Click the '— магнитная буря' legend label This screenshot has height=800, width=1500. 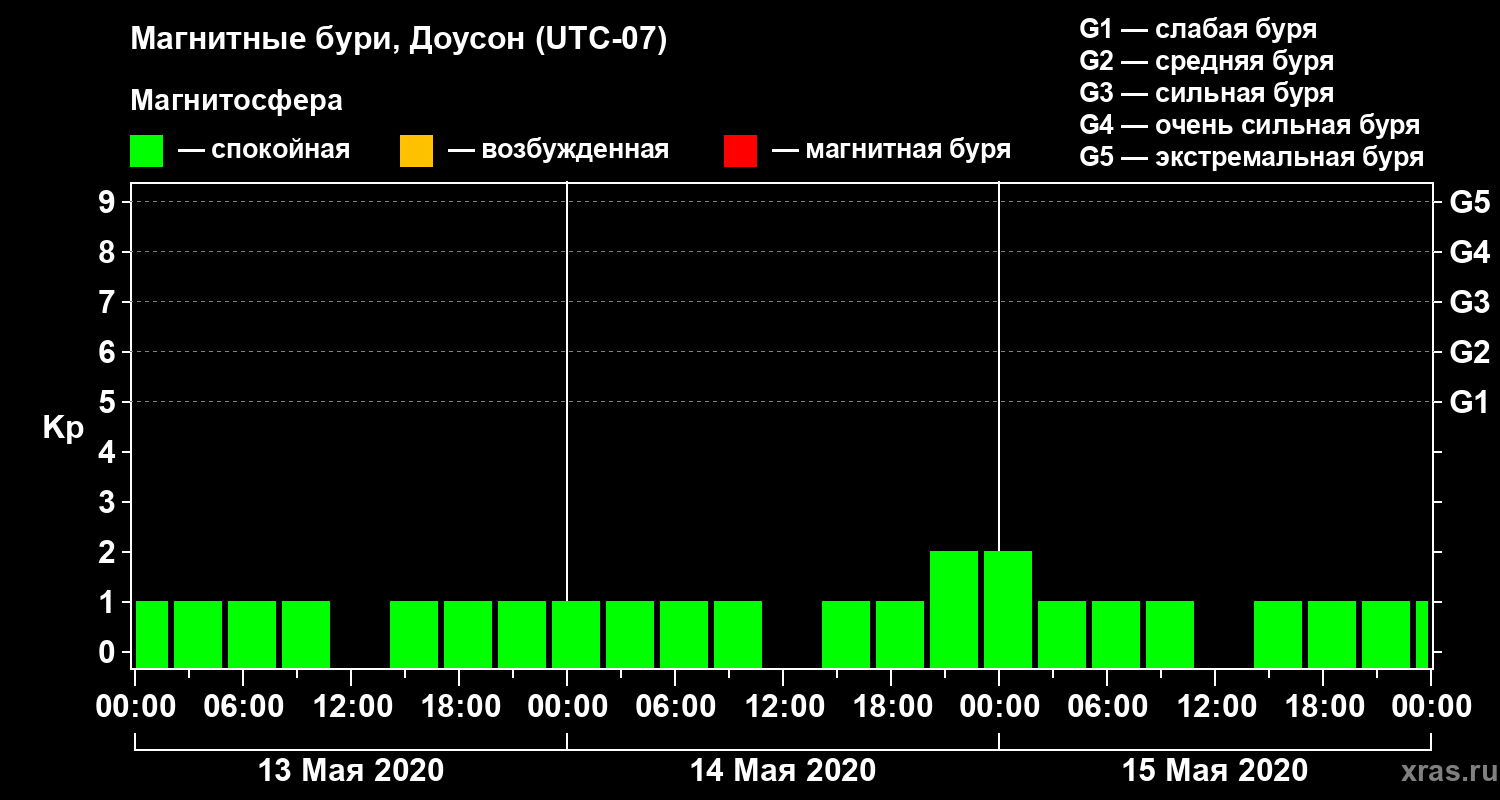coord(891,150)
